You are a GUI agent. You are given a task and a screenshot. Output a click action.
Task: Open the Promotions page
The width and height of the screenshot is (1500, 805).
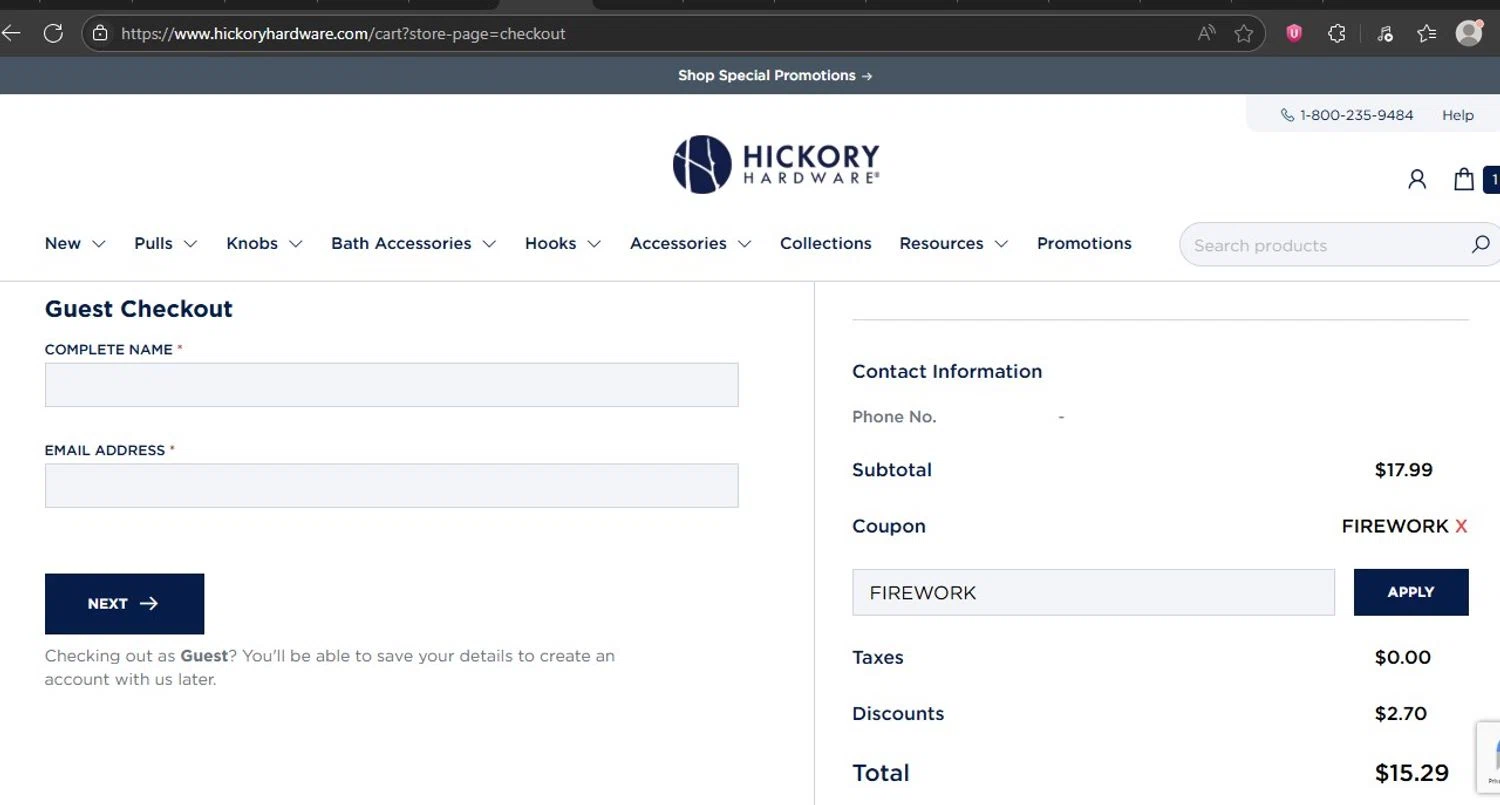(x=1084, y=243)
